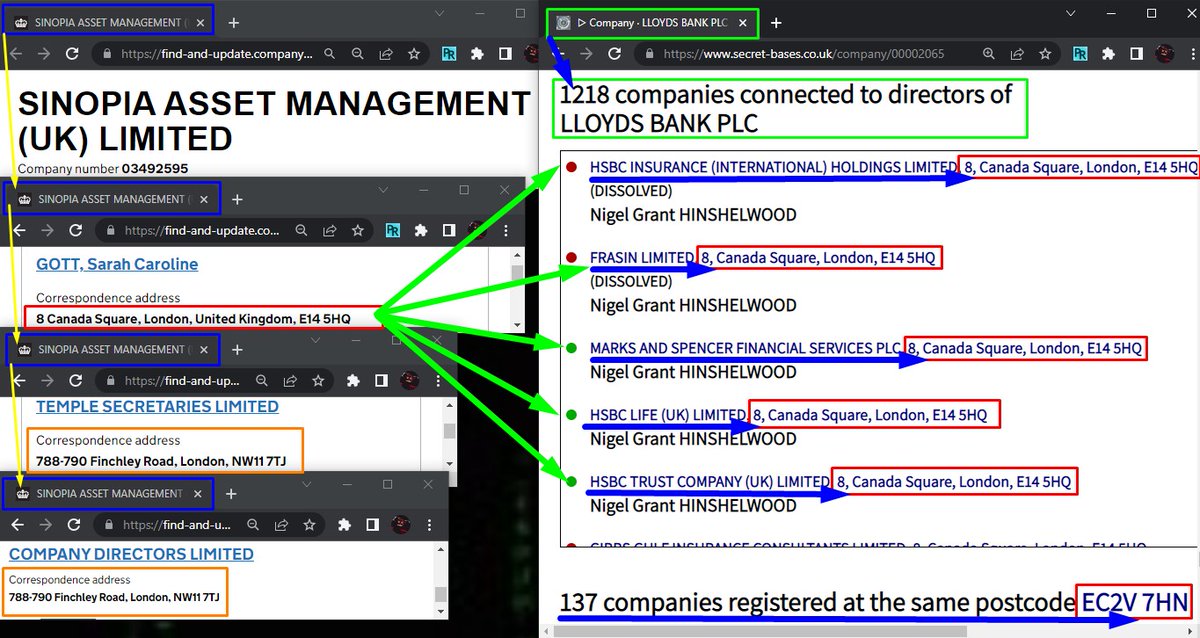Open the profile avatar in the Lloyds Bank window

coord(1165,54)
